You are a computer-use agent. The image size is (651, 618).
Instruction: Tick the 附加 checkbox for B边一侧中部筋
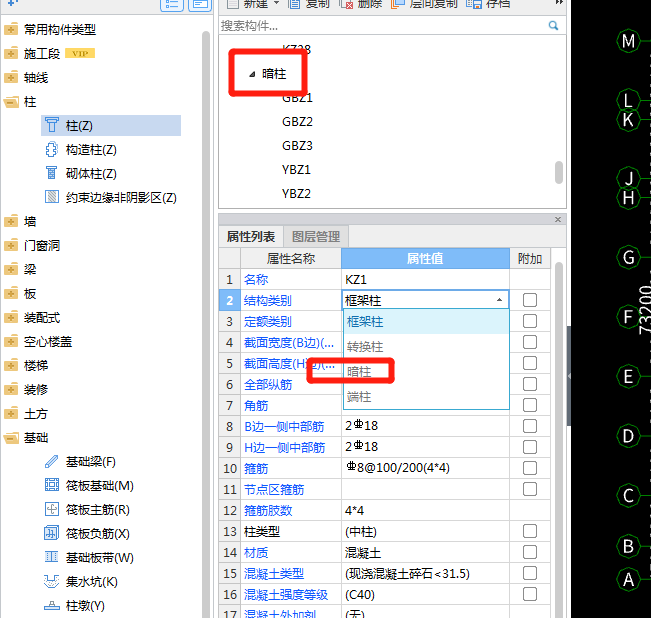click(530, 426)
